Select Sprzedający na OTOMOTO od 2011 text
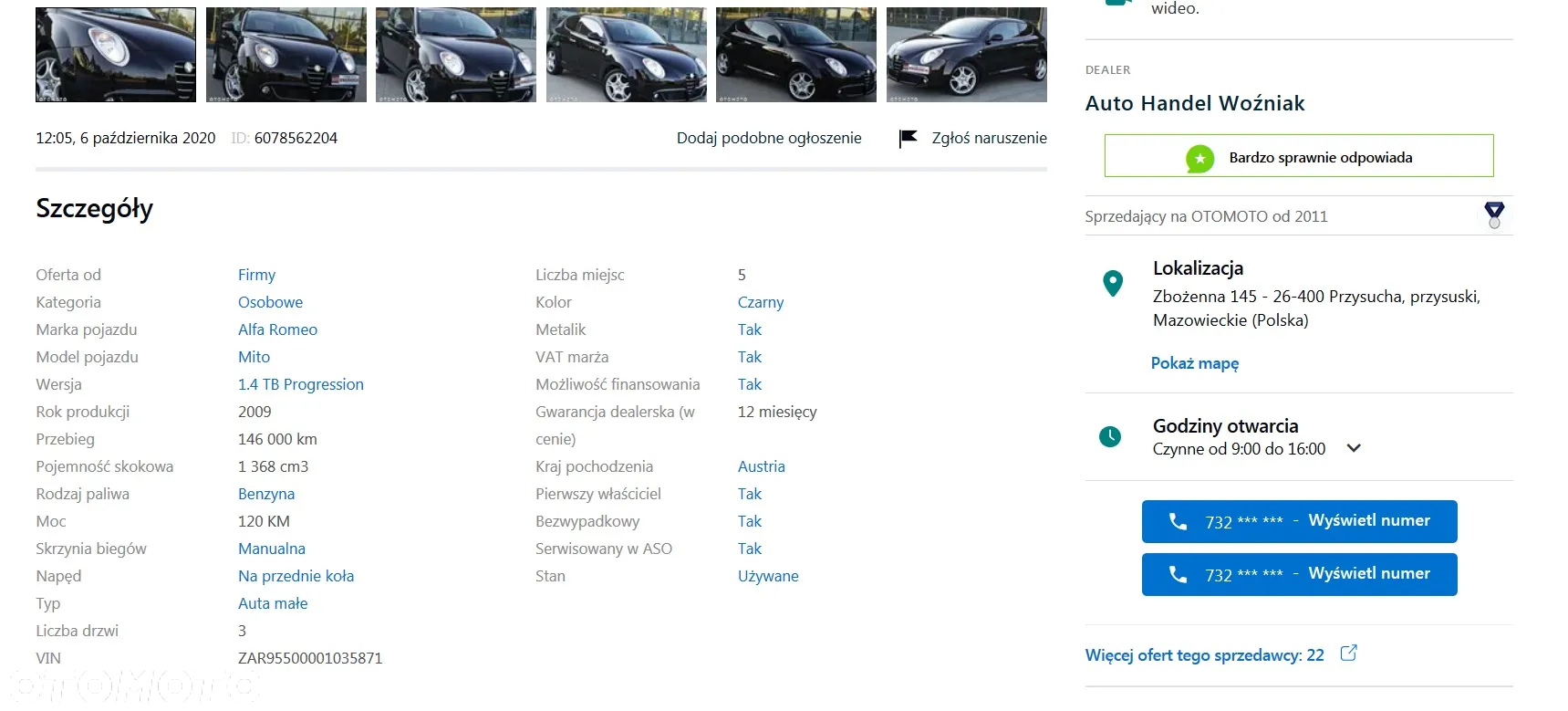Screen dimensions: 1568x711 [x=1206, y=216]
